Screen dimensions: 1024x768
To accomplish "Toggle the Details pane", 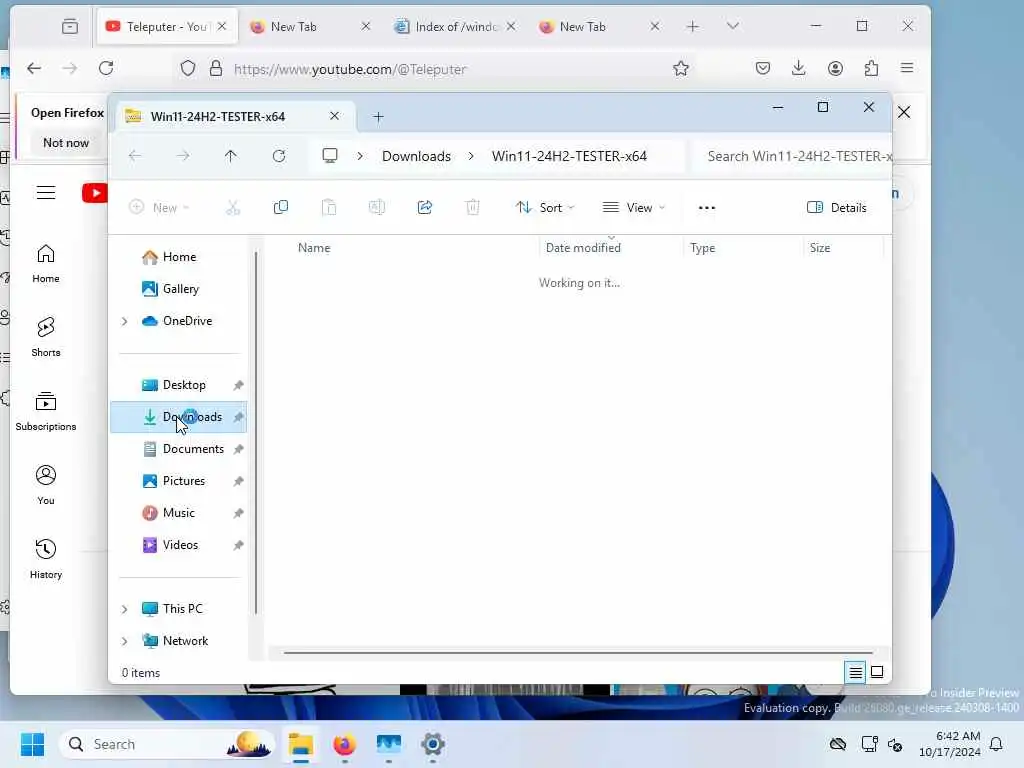I will (x=837, y=208).
